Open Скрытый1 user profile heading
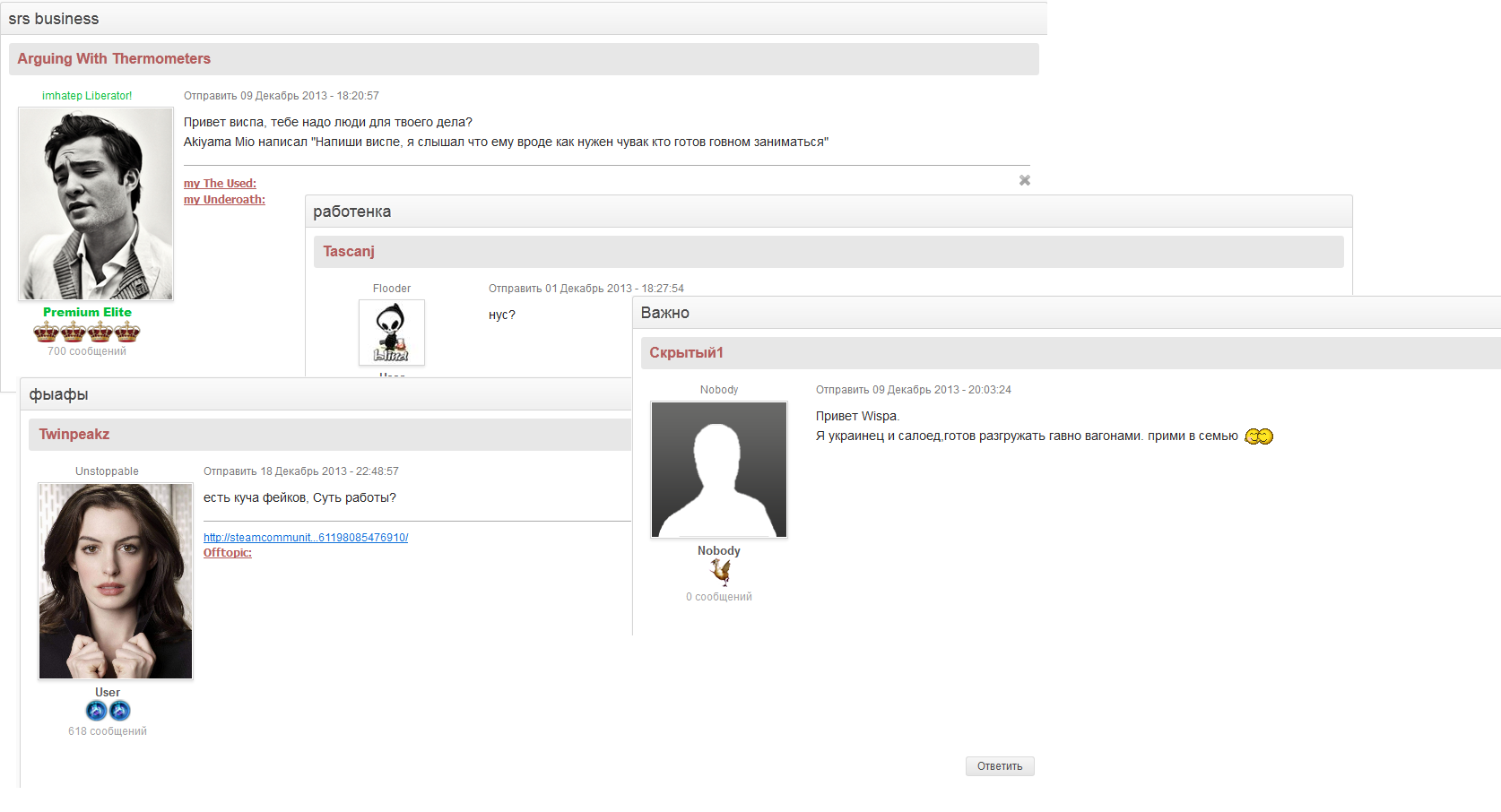The width and height of the screenshot is (1501, 812). (686, 353)
